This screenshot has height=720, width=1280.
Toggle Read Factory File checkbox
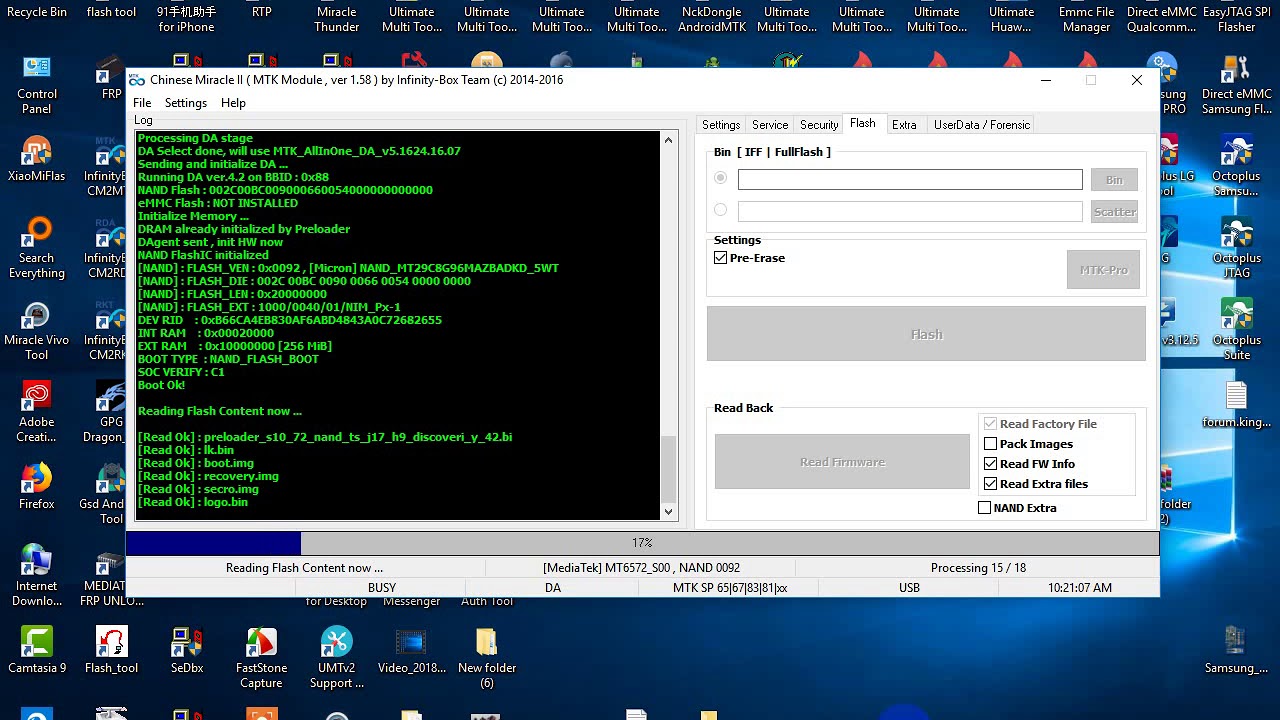pyautogui.click(x=991, y=424)
